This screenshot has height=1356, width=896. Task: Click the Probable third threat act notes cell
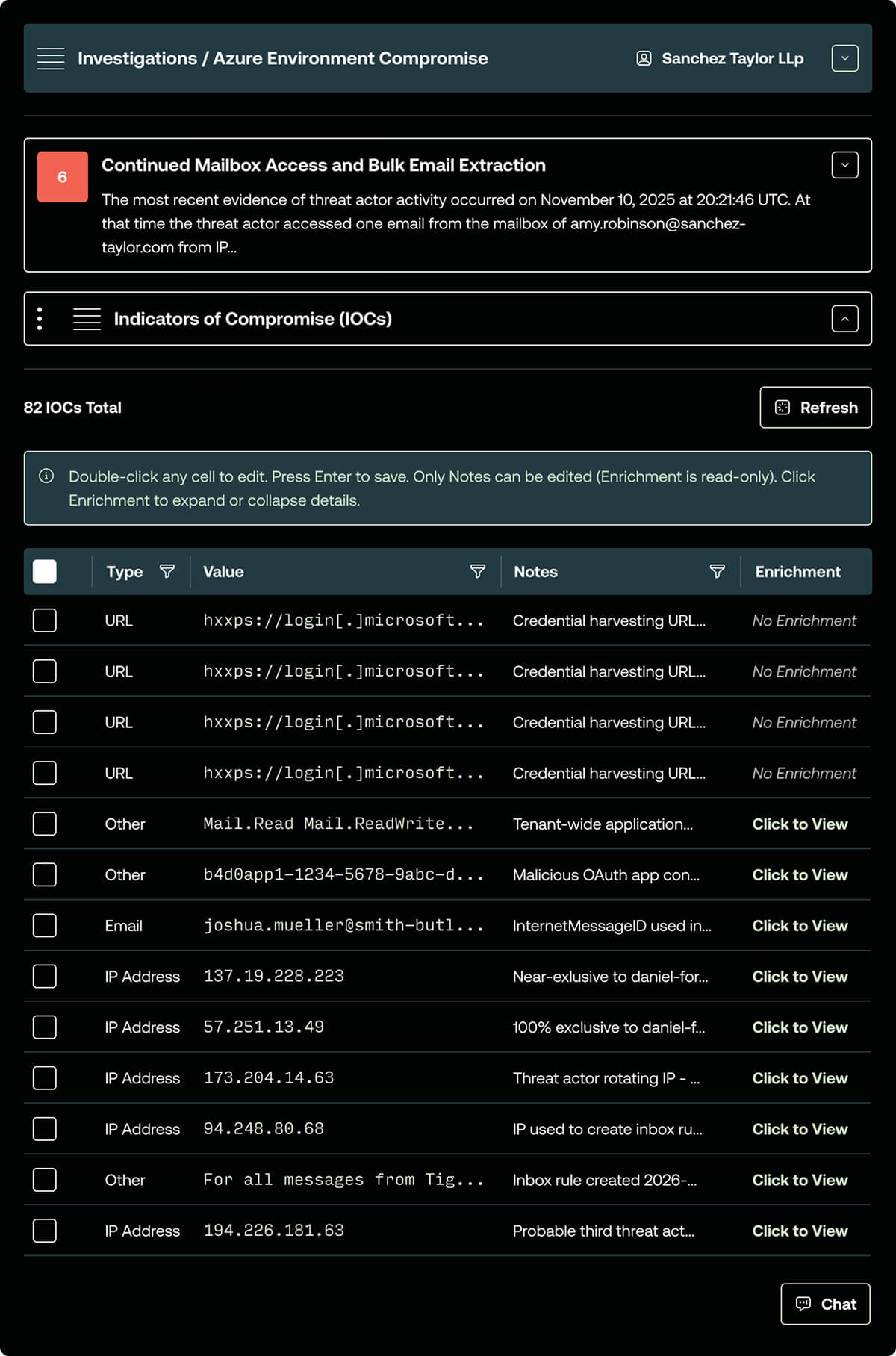(x=603, y=1230)
